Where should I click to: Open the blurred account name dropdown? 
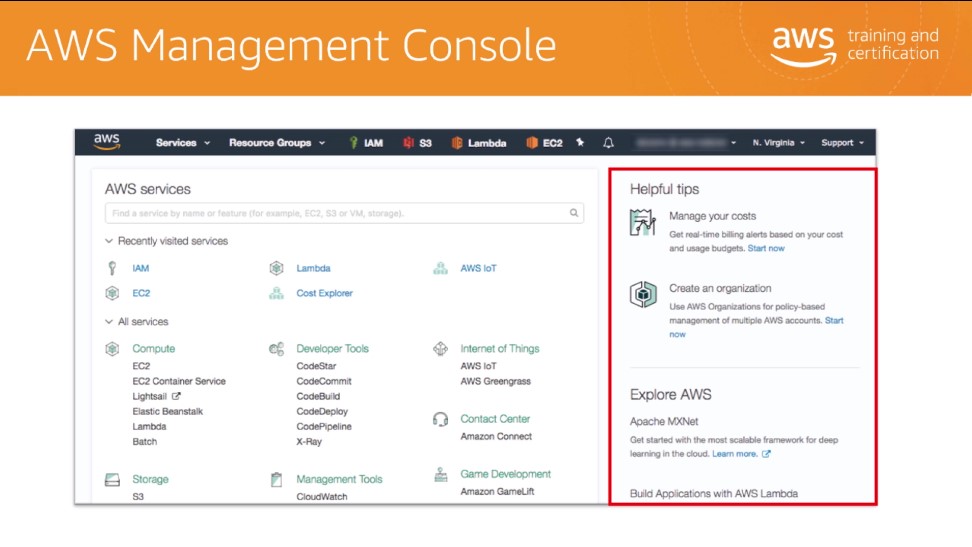(686, 143)
